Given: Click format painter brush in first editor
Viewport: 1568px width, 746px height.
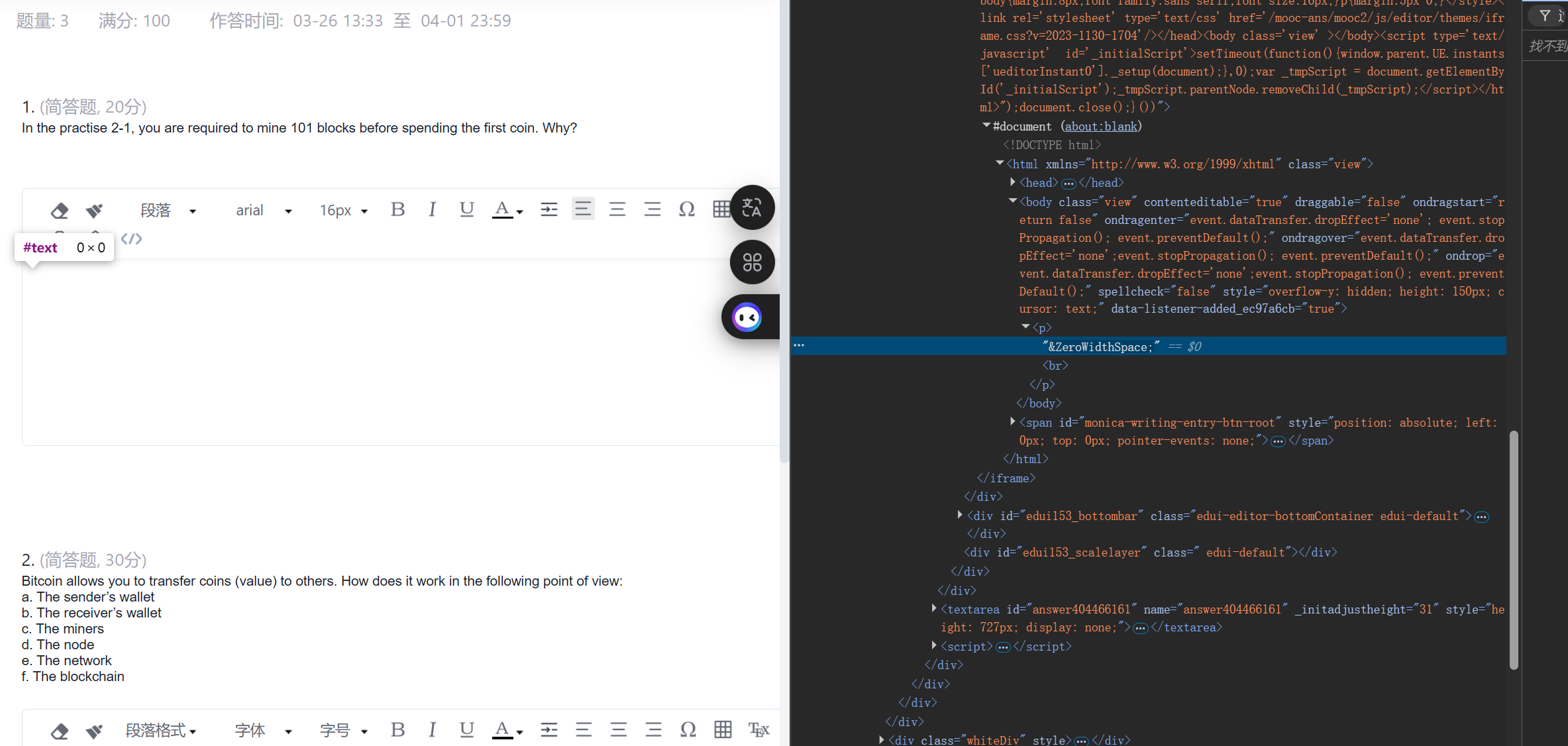Looking at the screenshot, I should [94, 211].
